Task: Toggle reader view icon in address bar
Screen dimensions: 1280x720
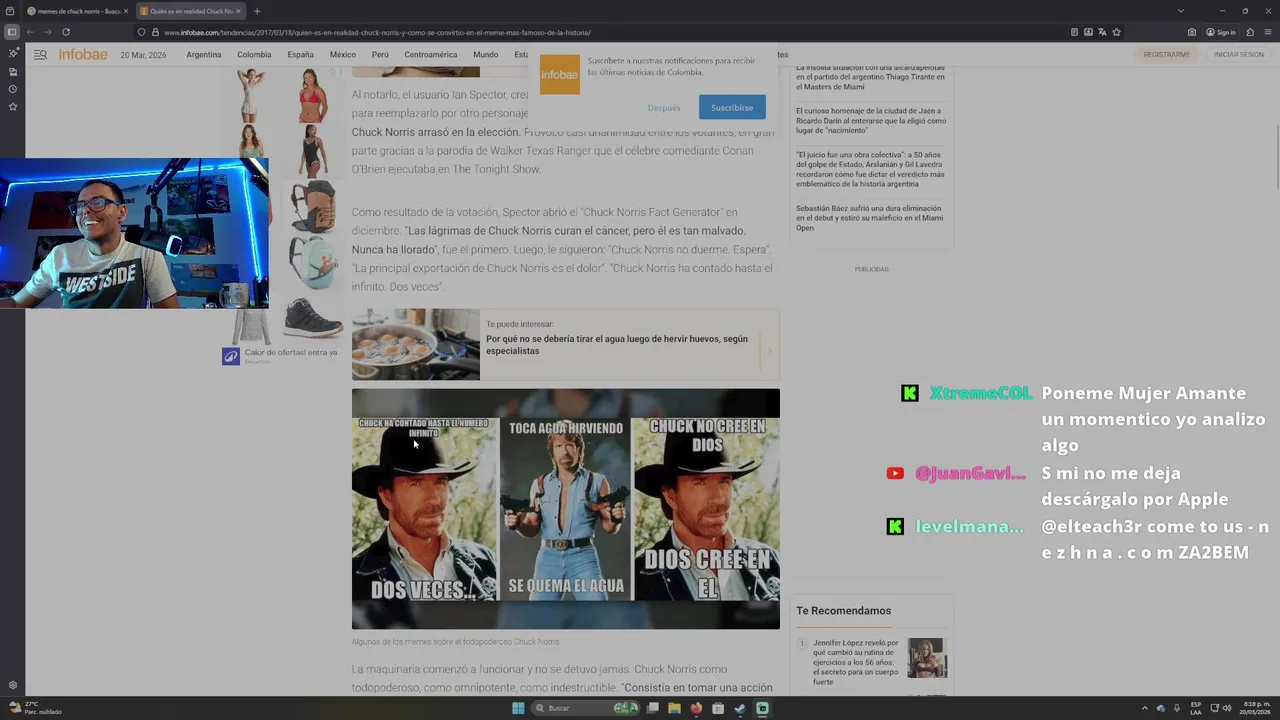Action: [1074, 32]
